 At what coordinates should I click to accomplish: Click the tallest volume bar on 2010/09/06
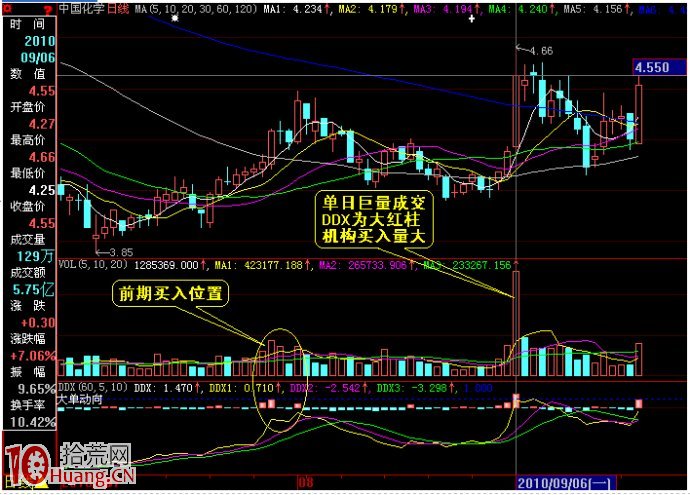(x=516, y=323)
